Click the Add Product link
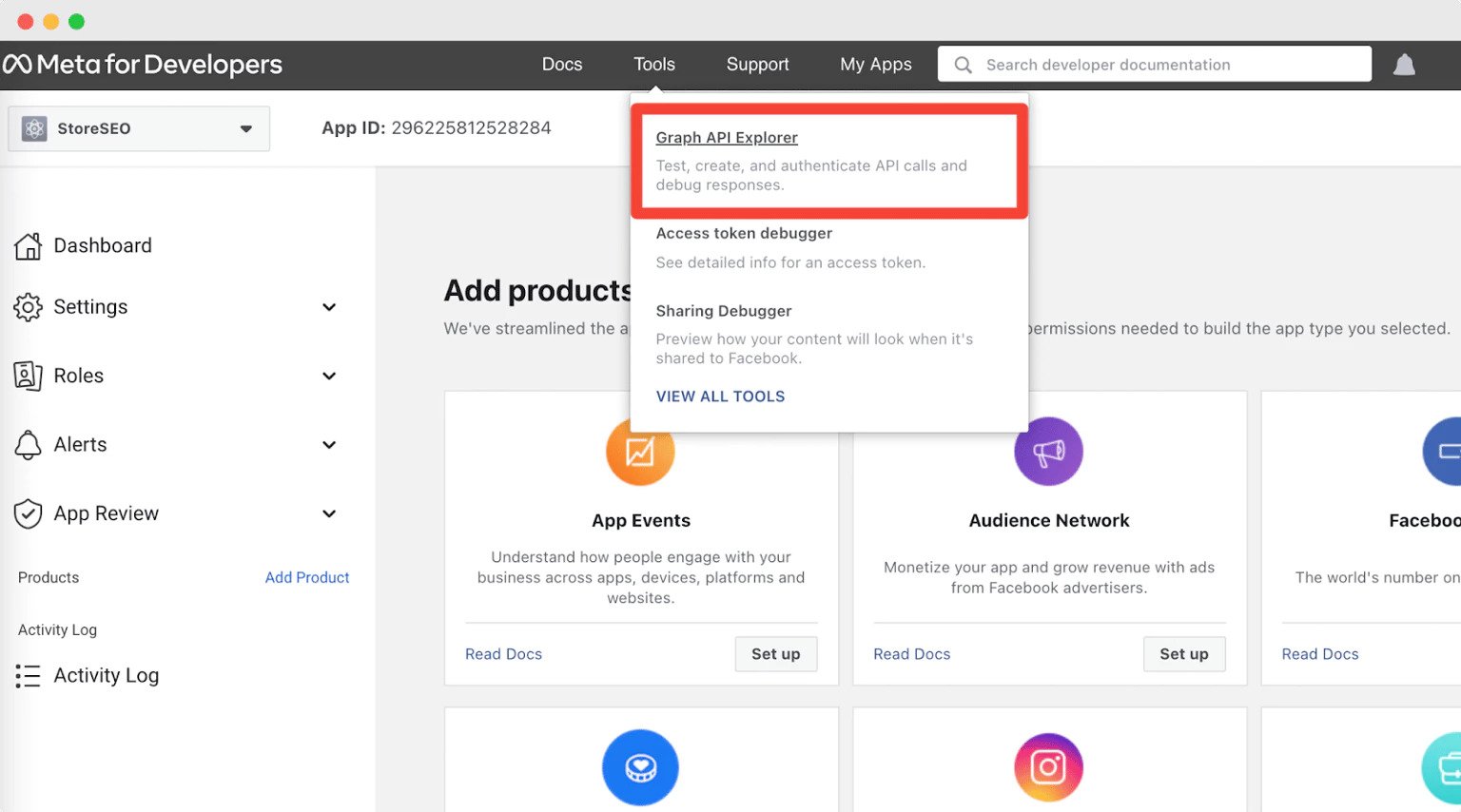The image size is (1461, 812). click(x=307, y=577)
